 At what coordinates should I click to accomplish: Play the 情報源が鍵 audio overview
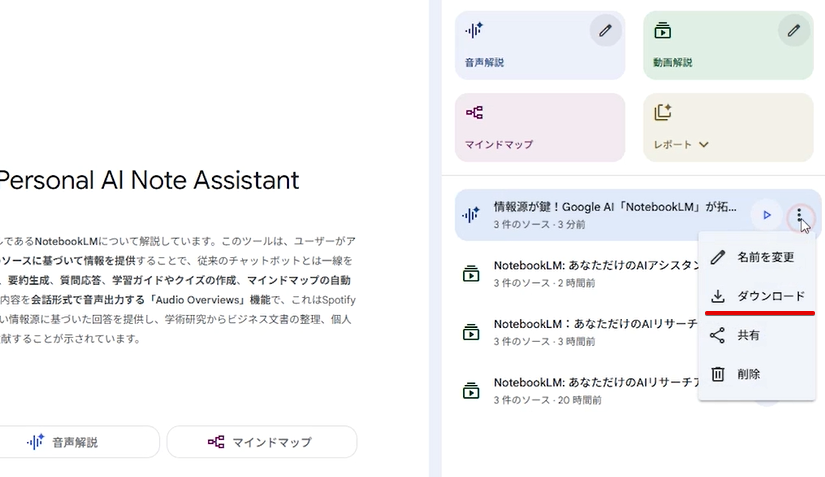click(x=766, y=215)
